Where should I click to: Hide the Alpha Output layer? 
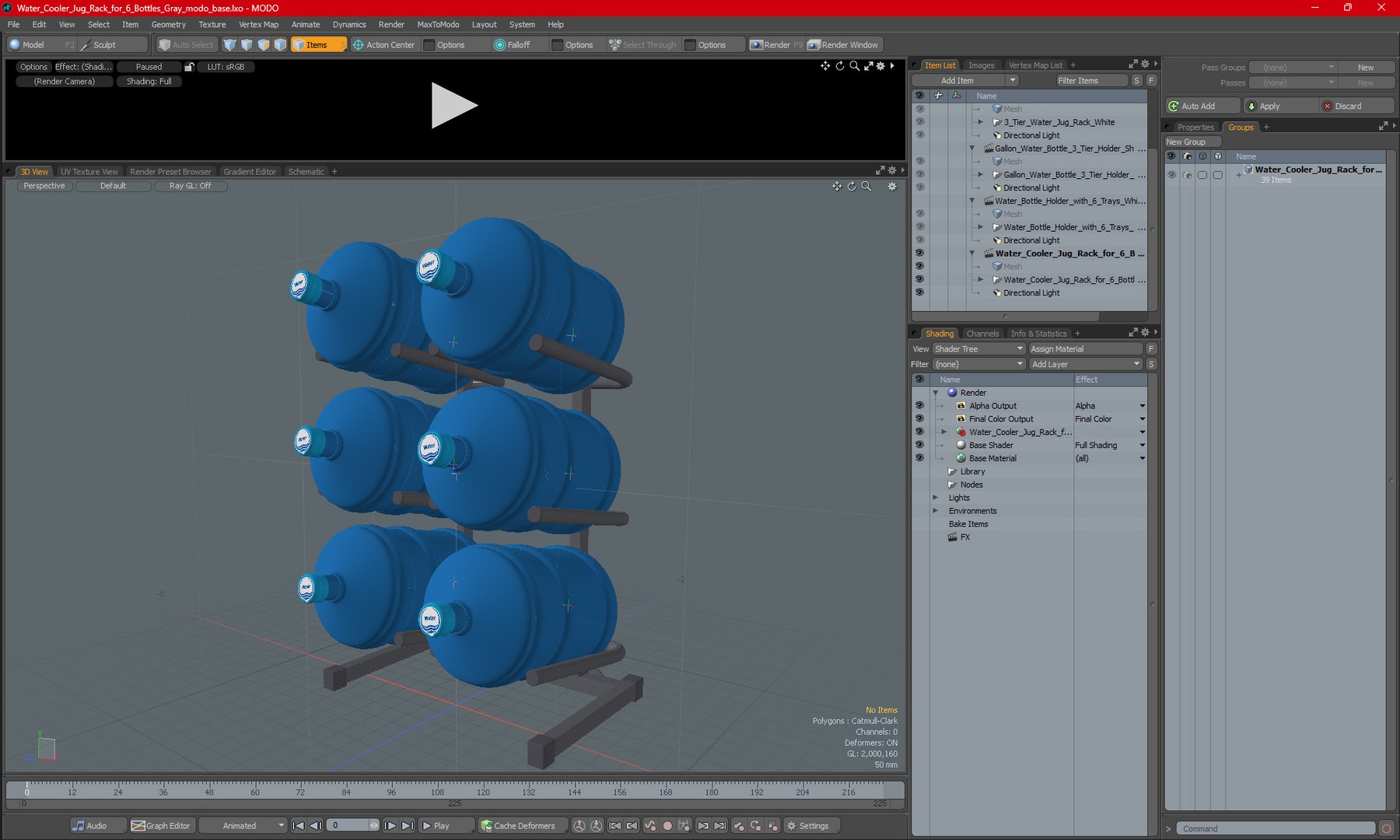click(x=919, y=405)
